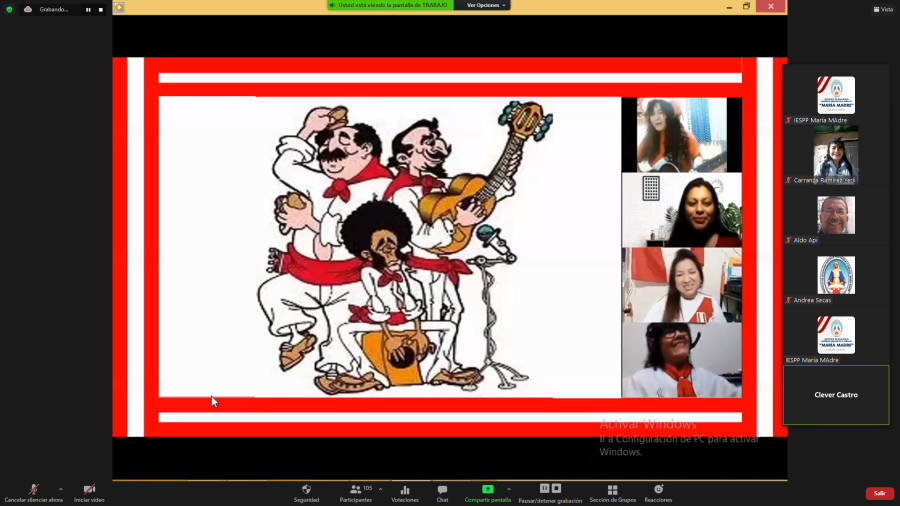Image resolution: width=900 pixels, height=506 pixels.
Task: Unmute microphone with Cancelar silenciar ahora
Action: click(x=33, y=490)
